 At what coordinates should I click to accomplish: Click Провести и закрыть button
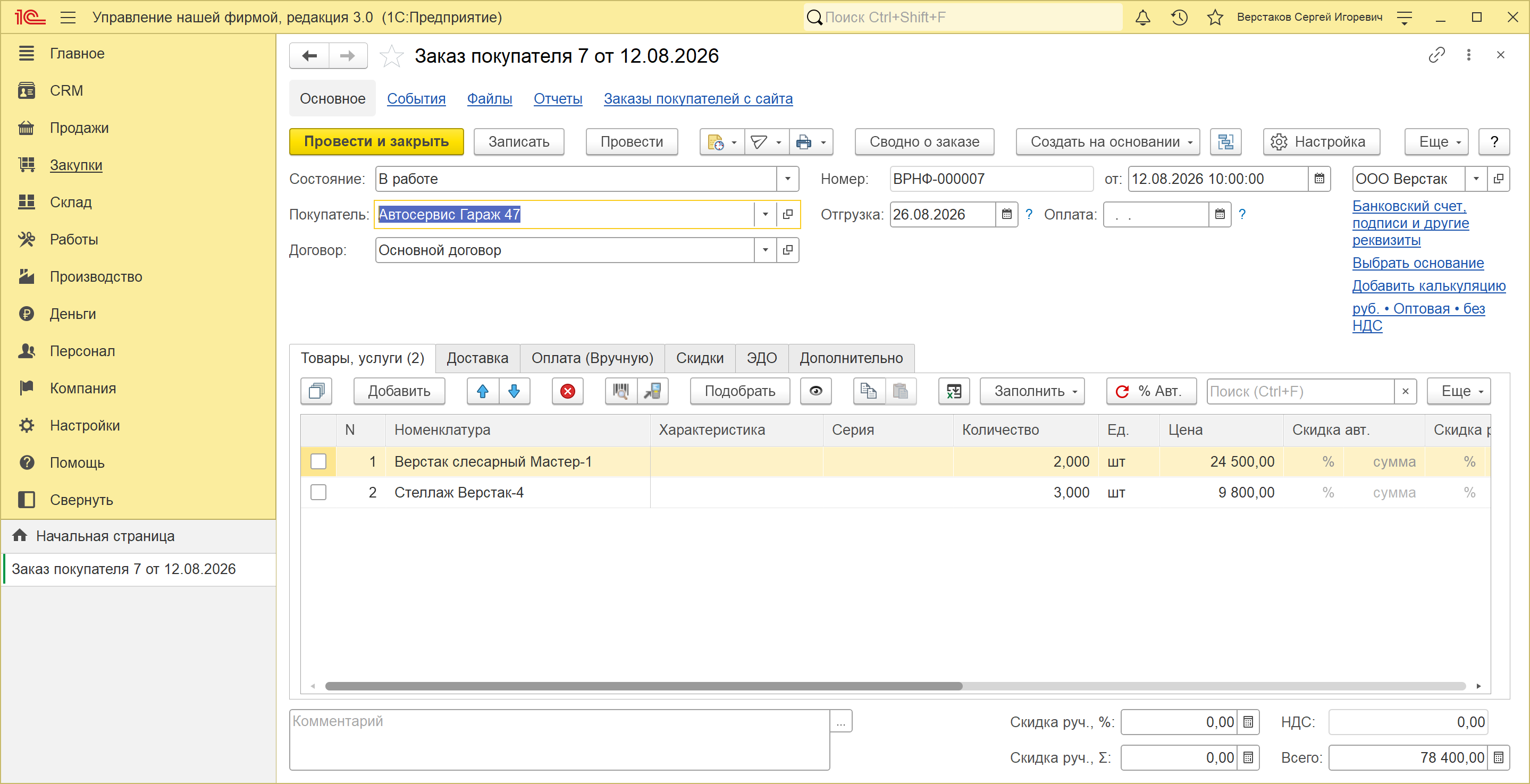[376, 142]
